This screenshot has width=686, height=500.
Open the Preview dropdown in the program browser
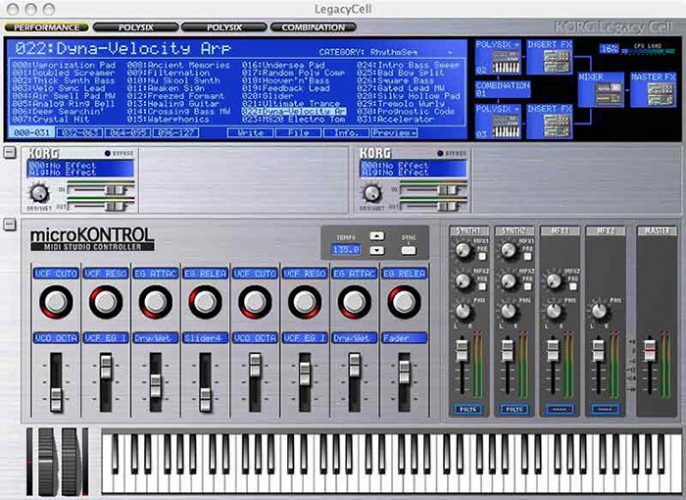tap(395, 131)
